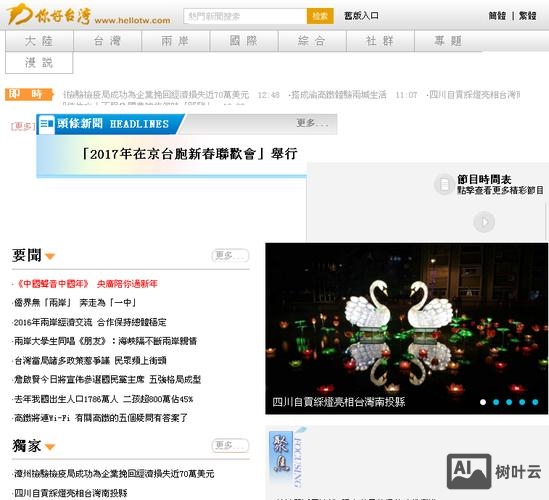Open article 兩岸大學生同唱《朋友》
The height and width of the screenshot is (500, 549).
[x=105, y=341]
